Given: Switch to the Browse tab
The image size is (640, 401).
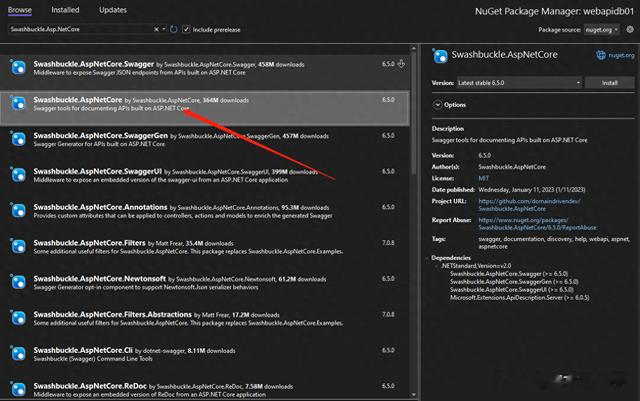Looking at the screenshot, I should pos(20,10).
